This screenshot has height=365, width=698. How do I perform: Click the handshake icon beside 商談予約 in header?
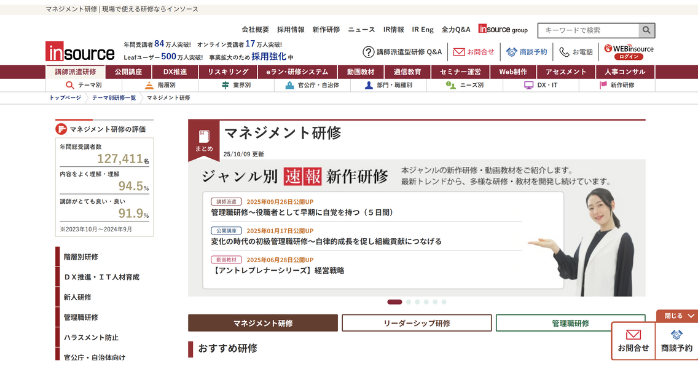point(511,52)
